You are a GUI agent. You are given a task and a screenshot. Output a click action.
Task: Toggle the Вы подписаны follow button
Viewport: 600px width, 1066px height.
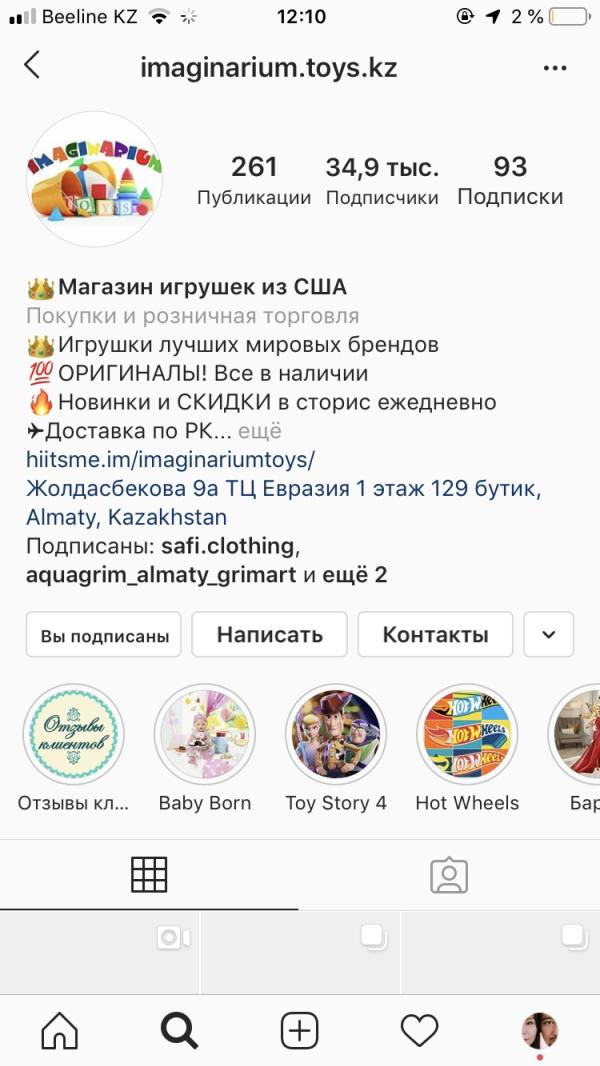pyautogui.click(x=104, y=635)
